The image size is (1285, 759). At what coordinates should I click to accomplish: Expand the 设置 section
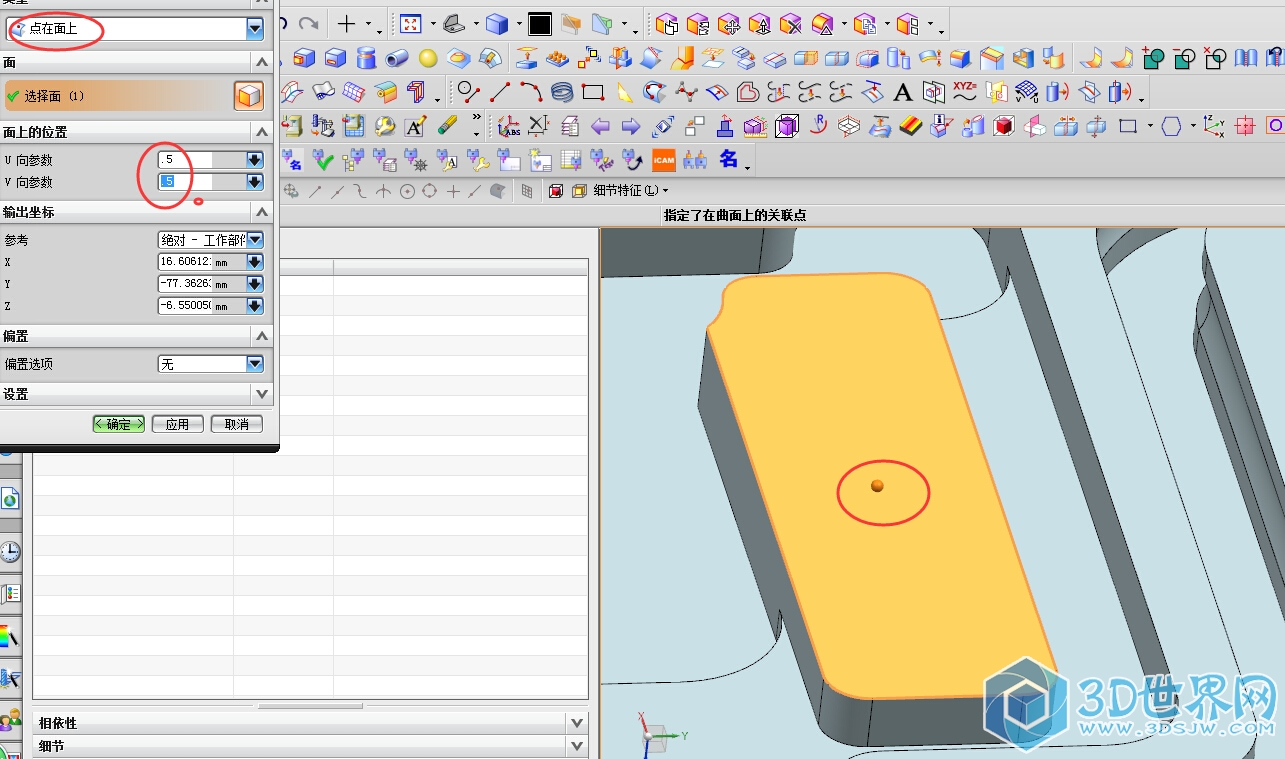click(x=262, y=394)
